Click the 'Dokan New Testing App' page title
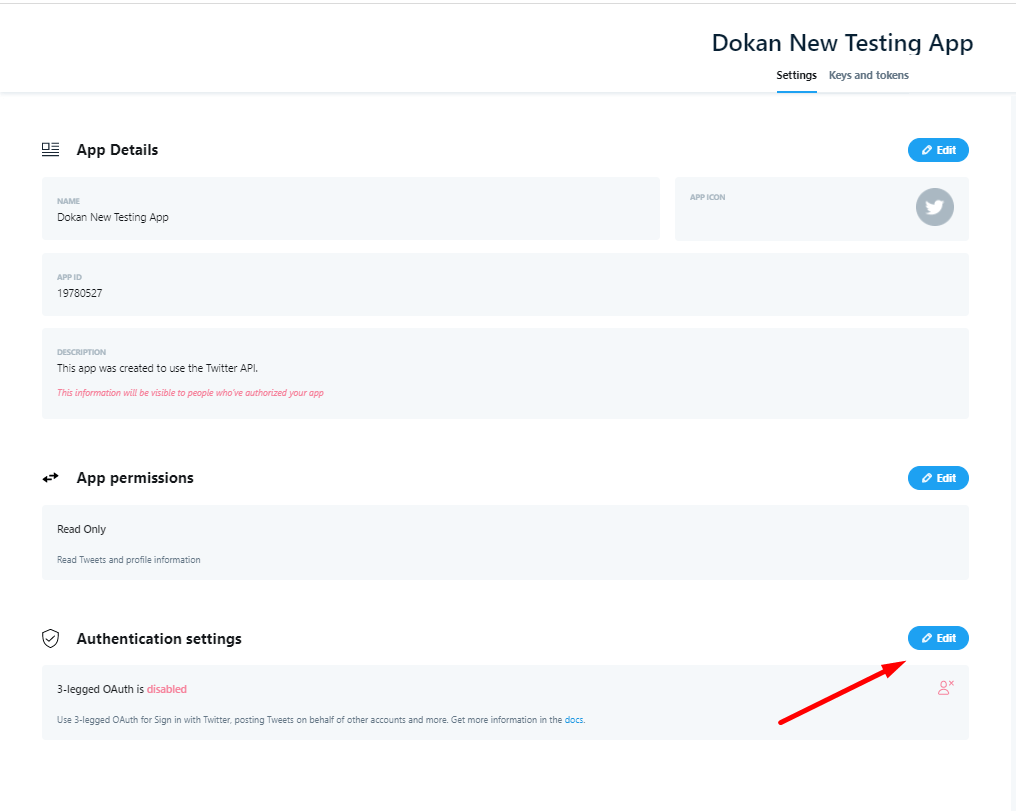Image resolution: width=1016 pixels, height=811 pixels. (842, 43)
